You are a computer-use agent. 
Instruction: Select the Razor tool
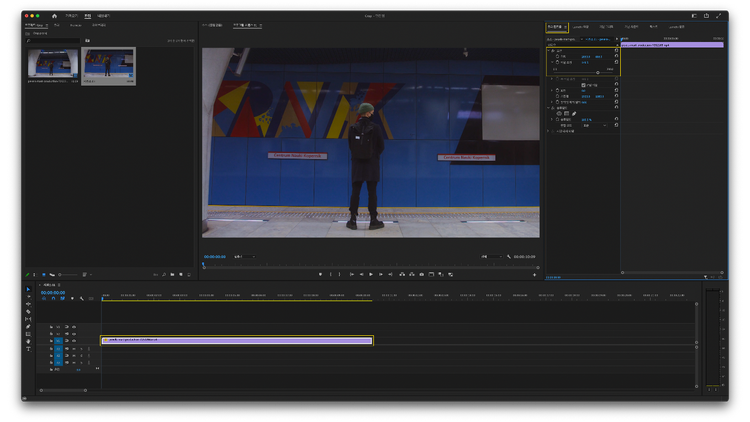click(28, 312)
